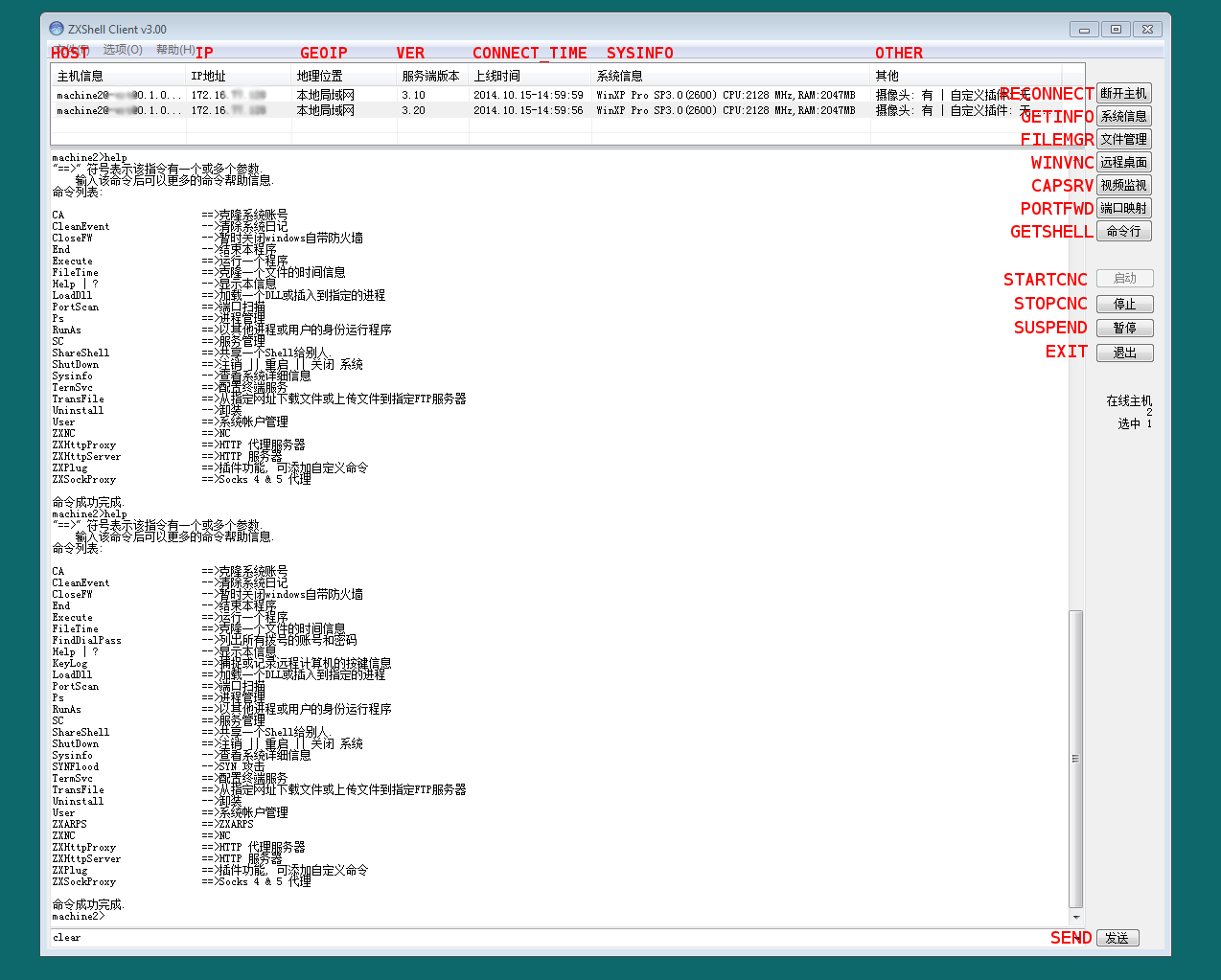Viewport: 1221px width, 980px height.
Task: Click the 发送 send button
Action: (x=1117, y=938)
